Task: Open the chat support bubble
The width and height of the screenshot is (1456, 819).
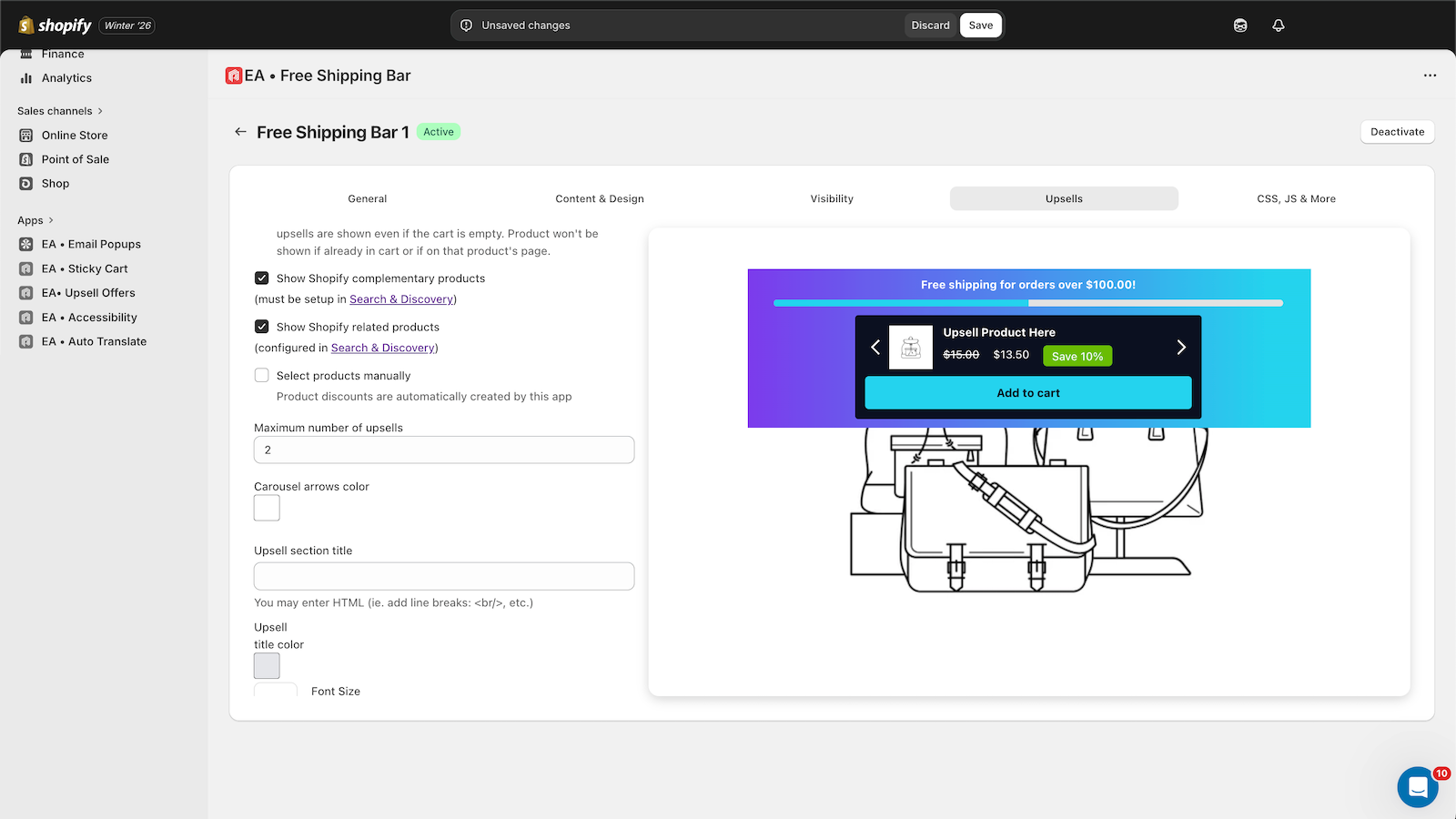Action: point(1417,787)
